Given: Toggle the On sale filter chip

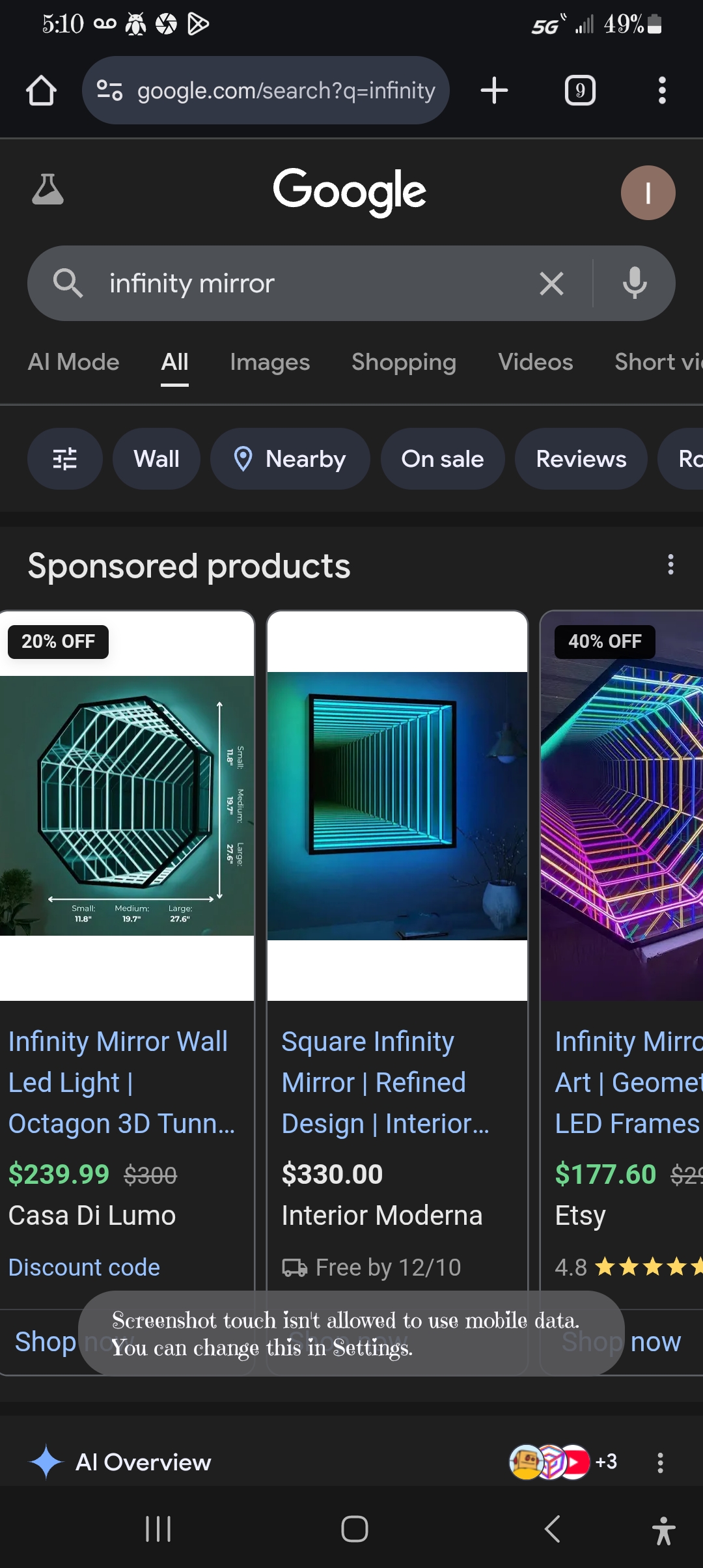Looking at the screenshot, I should tap(443, 459).
